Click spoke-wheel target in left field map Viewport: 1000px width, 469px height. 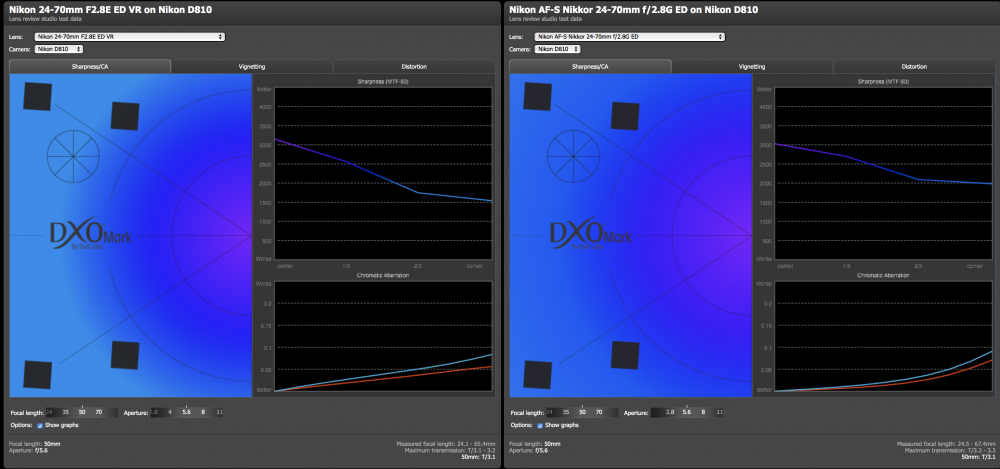pos(73,156)
